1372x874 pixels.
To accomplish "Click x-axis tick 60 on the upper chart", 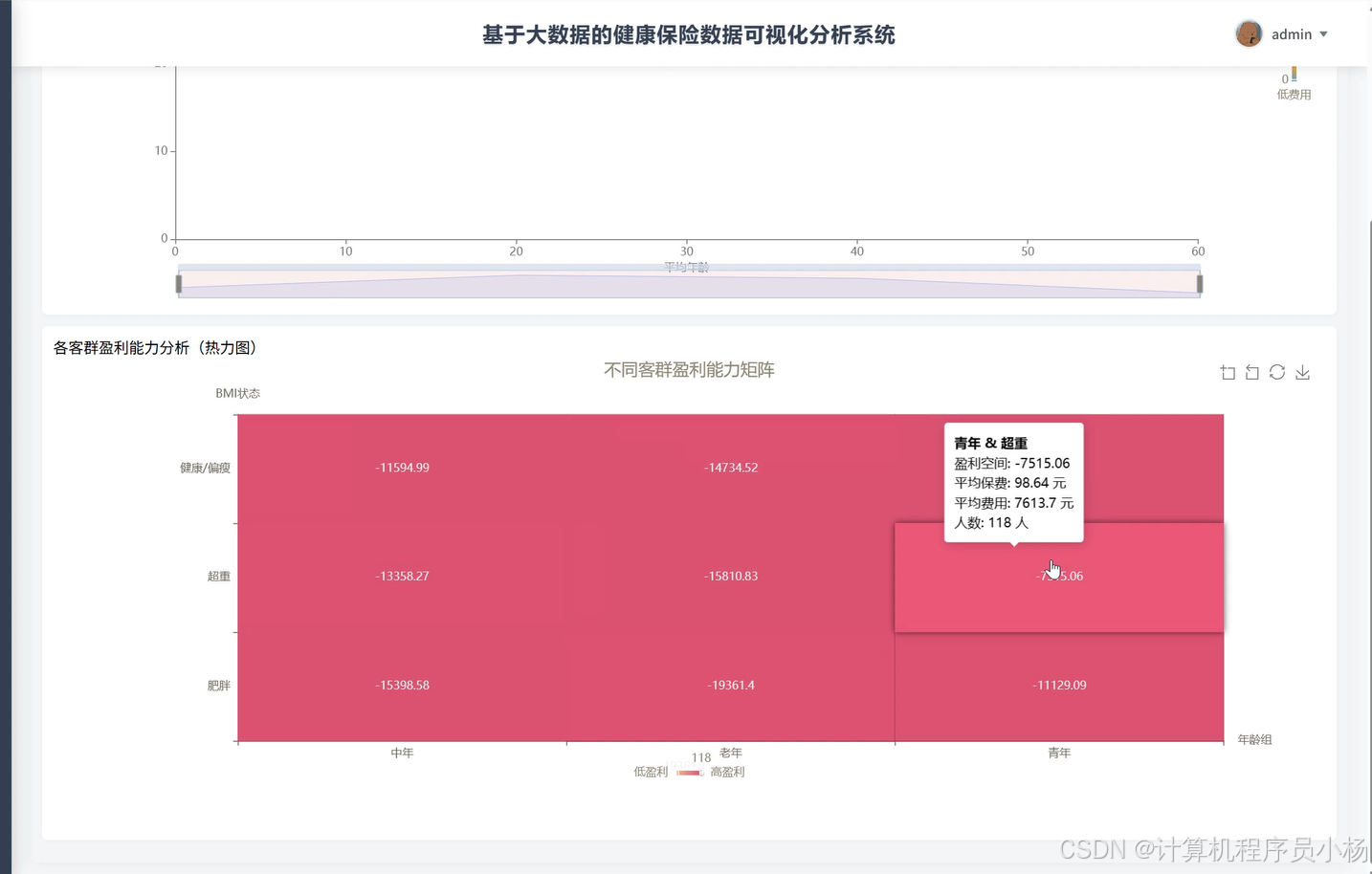I will (1198, 251).
